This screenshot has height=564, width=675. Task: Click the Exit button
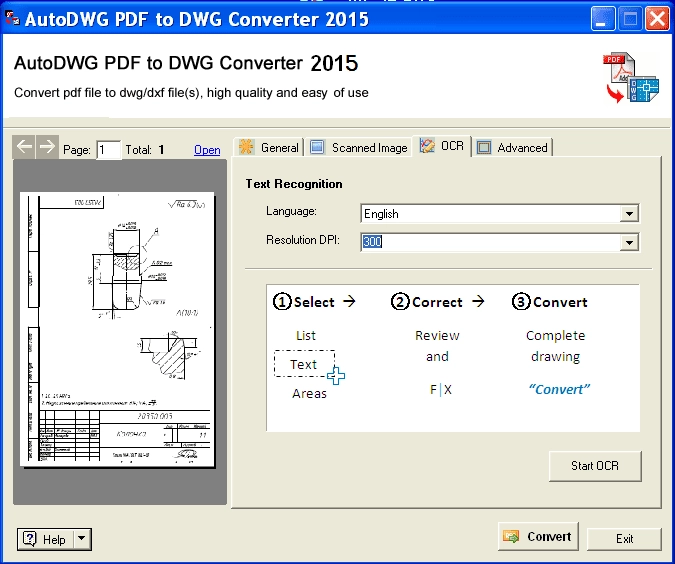pyautogui.click(x=624, y=539)
